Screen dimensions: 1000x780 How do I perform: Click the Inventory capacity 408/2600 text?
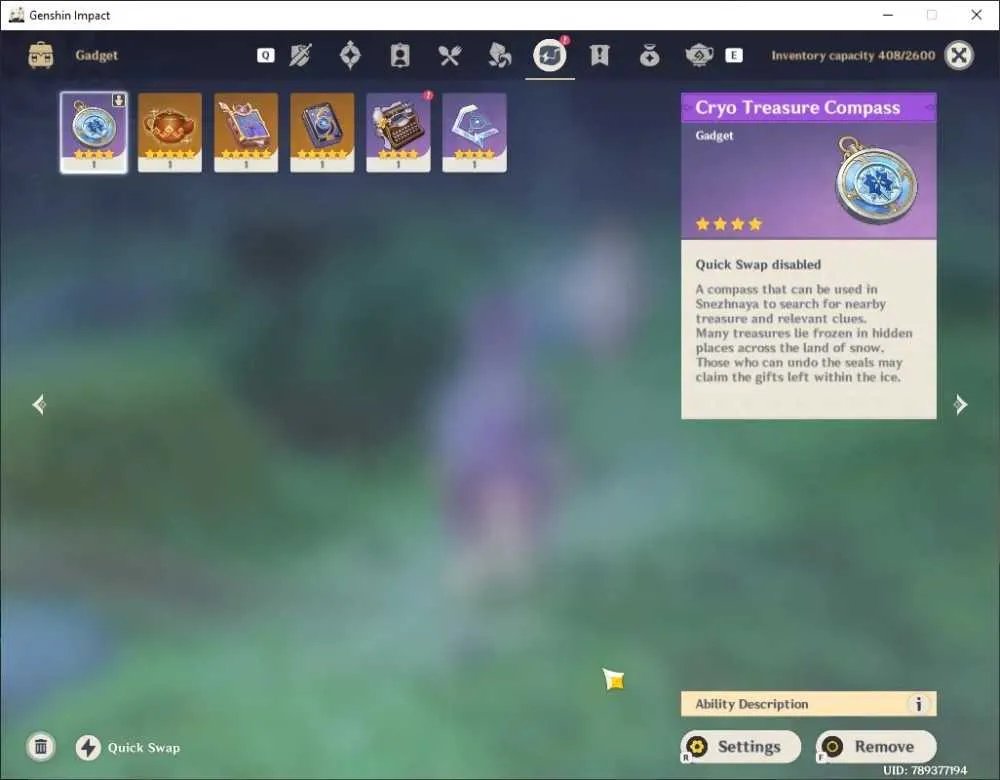click(853, 55)
